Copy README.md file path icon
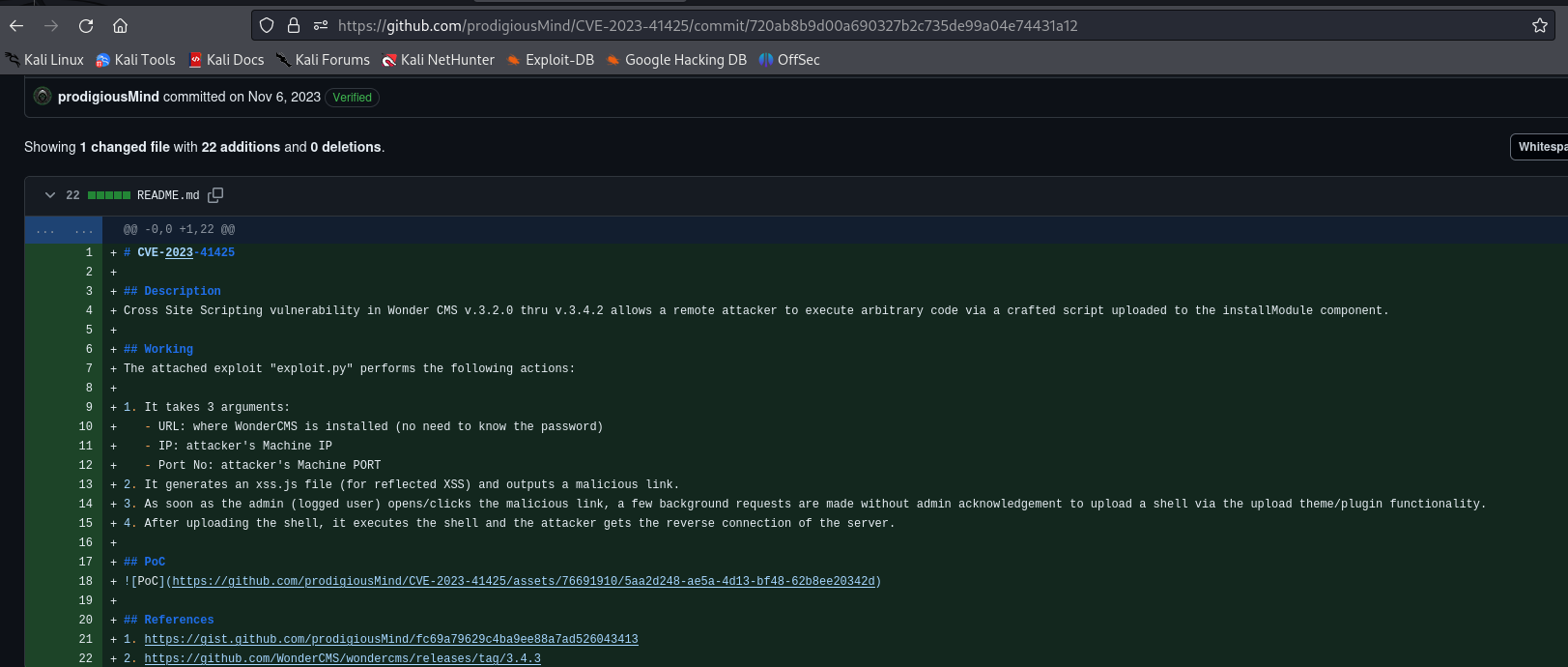Image resolution: width=1568 pixels, height=667 pixels. [215, 195]
